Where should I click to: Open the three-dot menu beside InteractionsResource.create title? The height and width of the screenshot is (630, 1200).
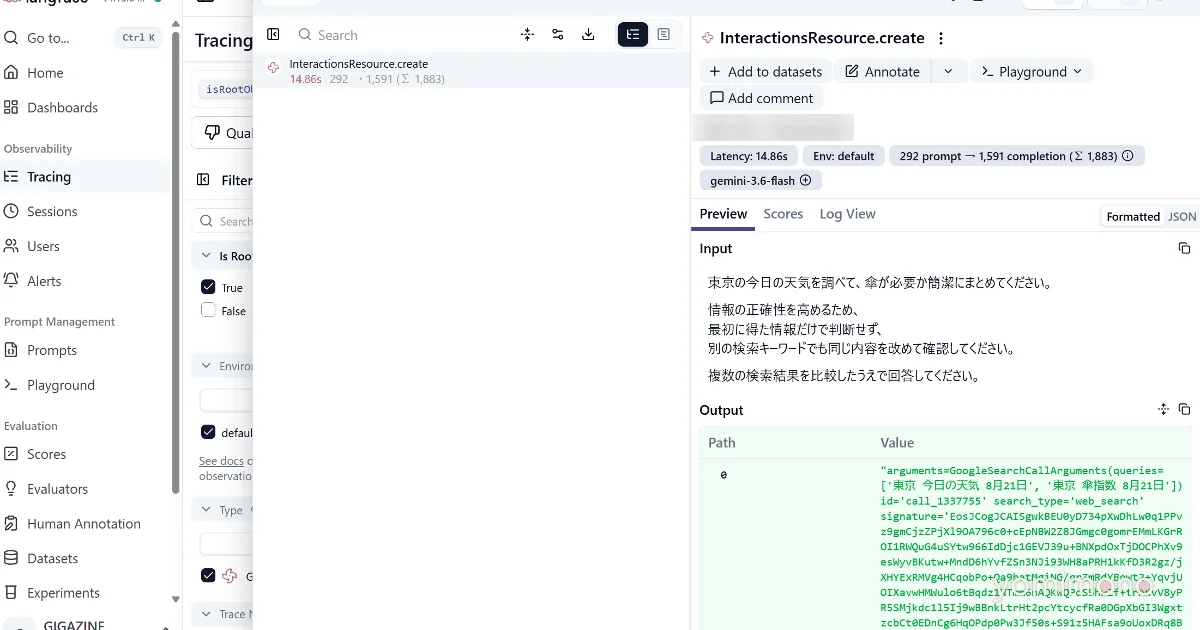pos(941,39)
